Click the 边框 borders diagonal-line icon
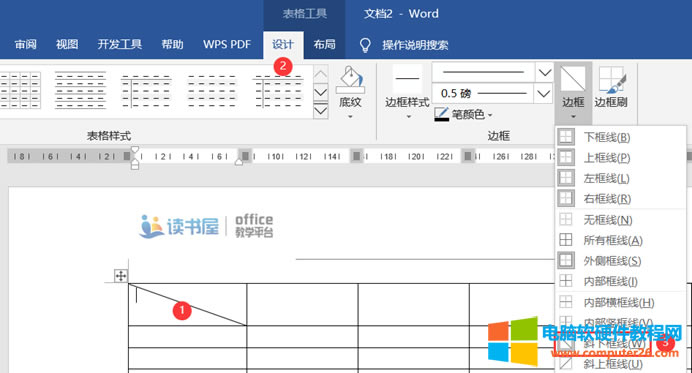The height and width of the screenshot is (373, 692). (x=573, y=79)
